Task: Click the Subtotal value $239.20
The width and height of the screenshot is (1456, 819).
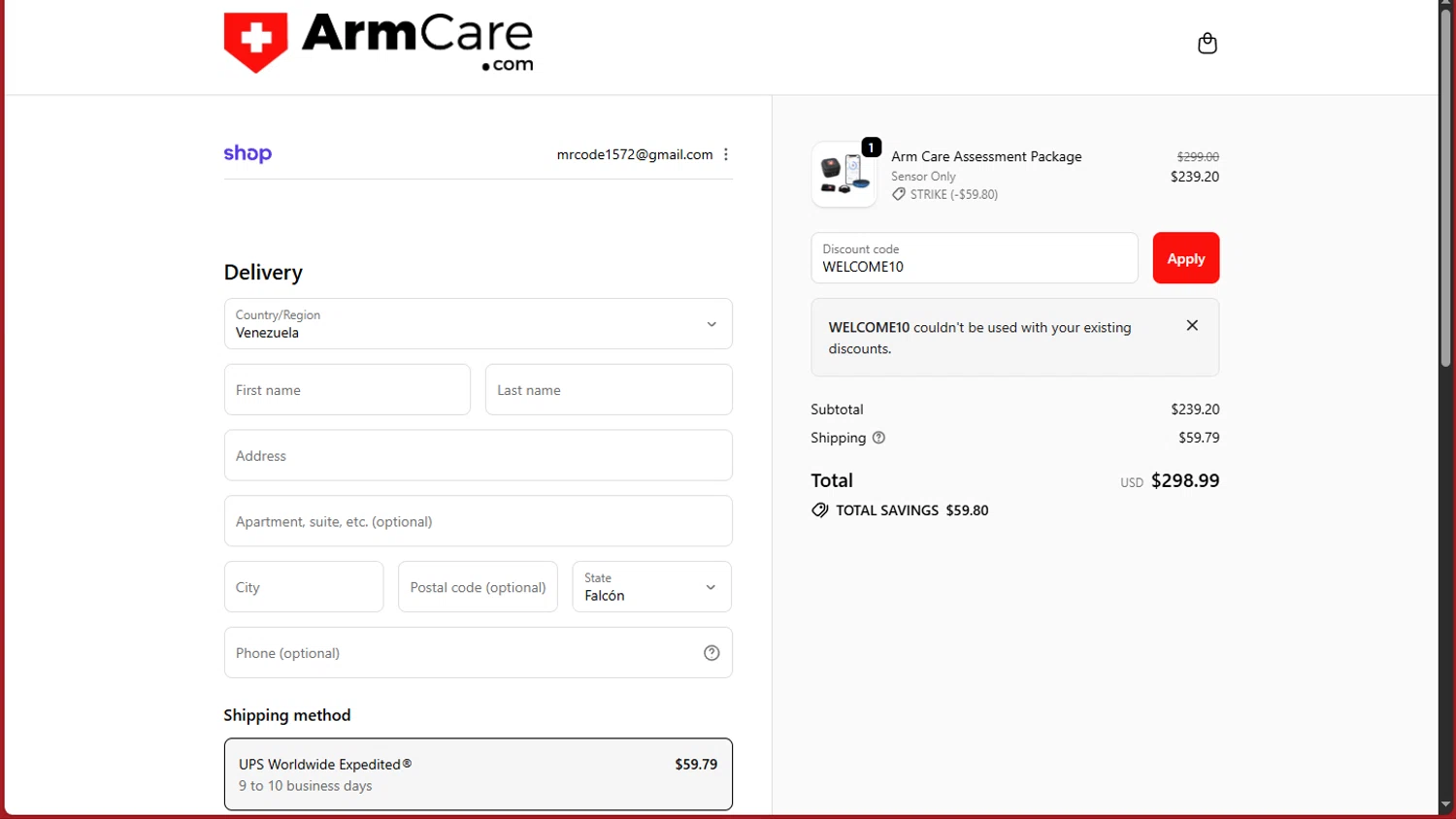Action: click(x=1195, y=409)
